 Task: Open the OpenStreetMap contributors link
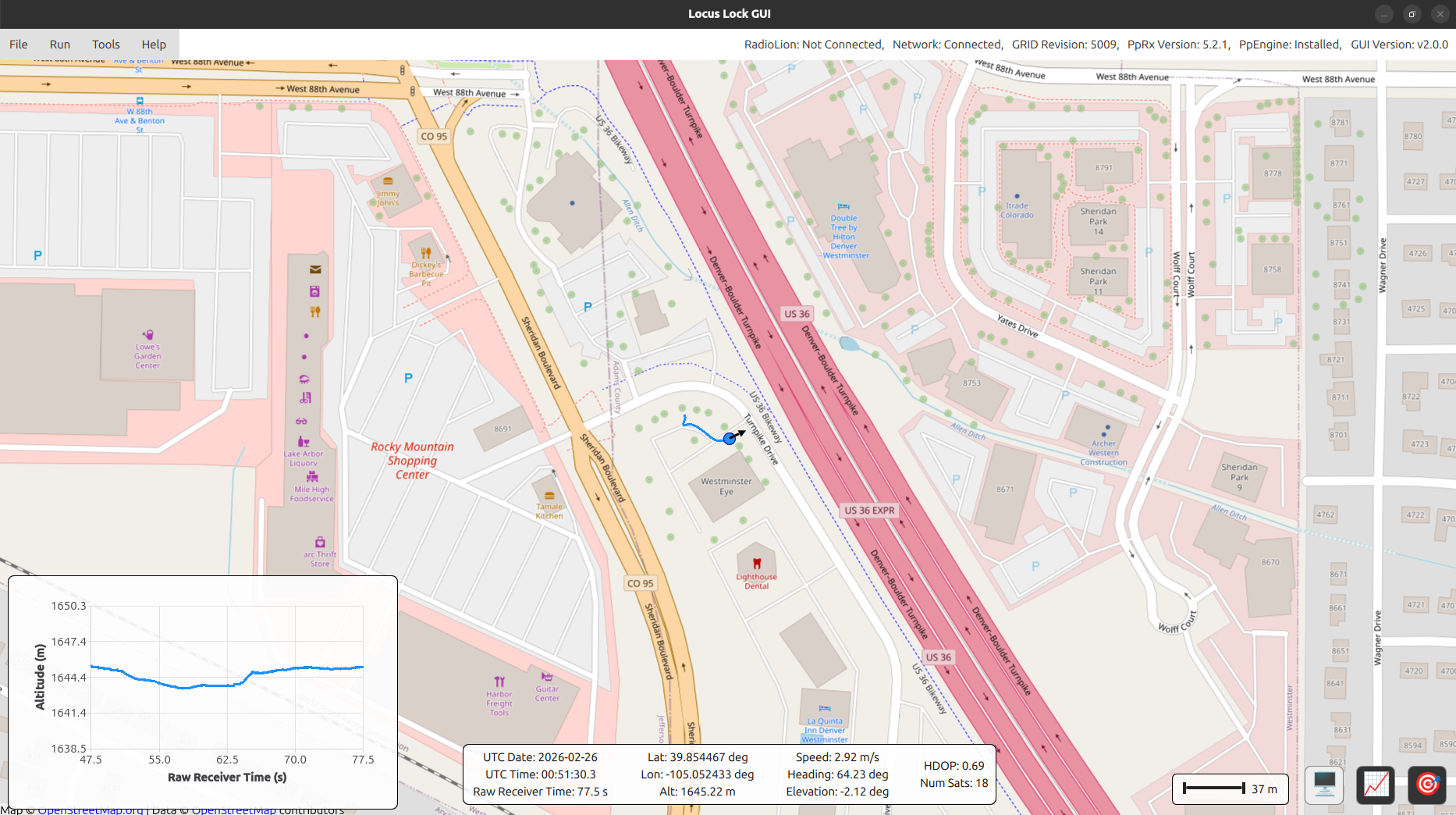[x=234, y=810]
